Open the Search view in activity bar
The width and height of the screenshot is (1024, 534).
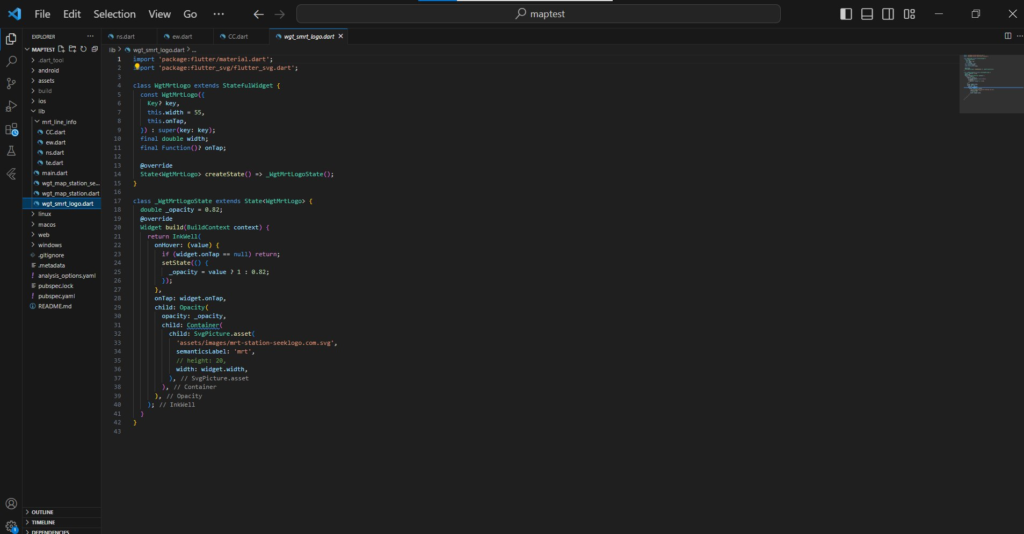click(11, 61)
